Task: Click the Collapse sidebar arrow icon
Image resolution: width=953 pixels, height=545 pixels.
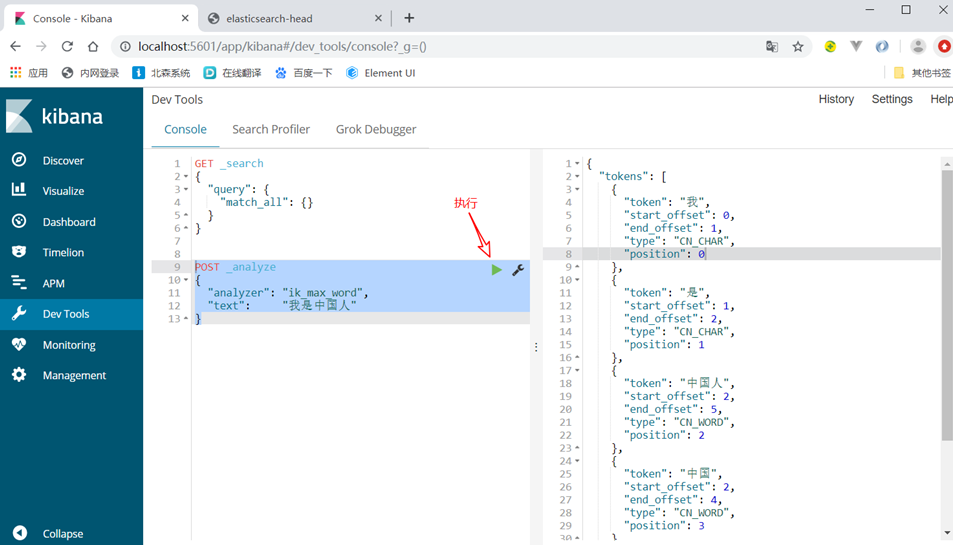Action: click(19, 533)
